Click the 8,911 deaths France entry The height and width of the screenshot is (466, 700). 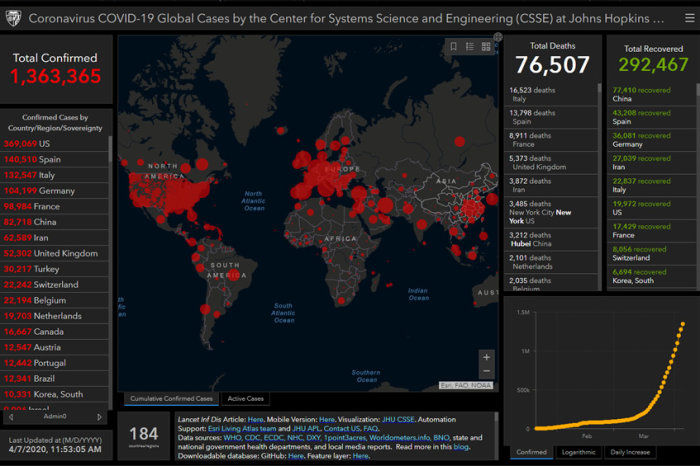click(551, 140)
